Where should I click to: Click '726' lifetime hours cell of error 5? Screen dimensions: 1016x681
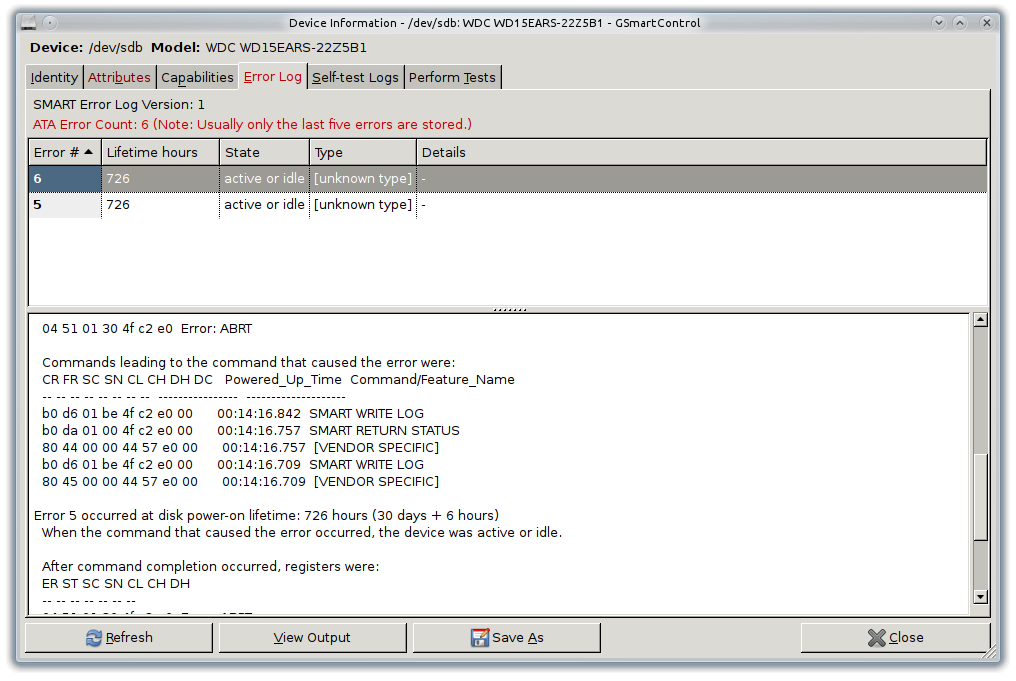(160, 205)
